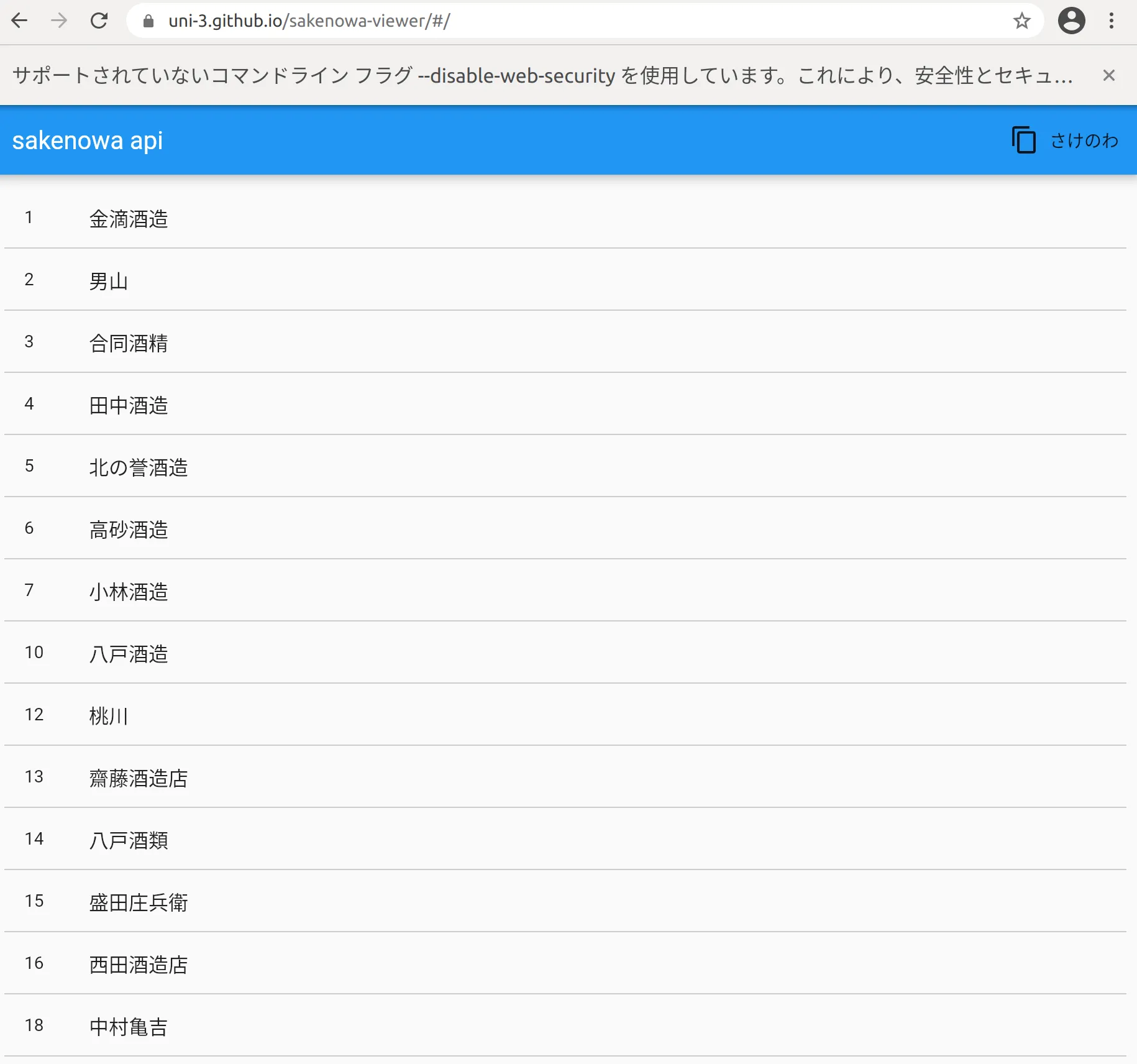Select the 高砂酒造 row
The height and width of the screenshot is (1064, 1137).
coord(565,528)
